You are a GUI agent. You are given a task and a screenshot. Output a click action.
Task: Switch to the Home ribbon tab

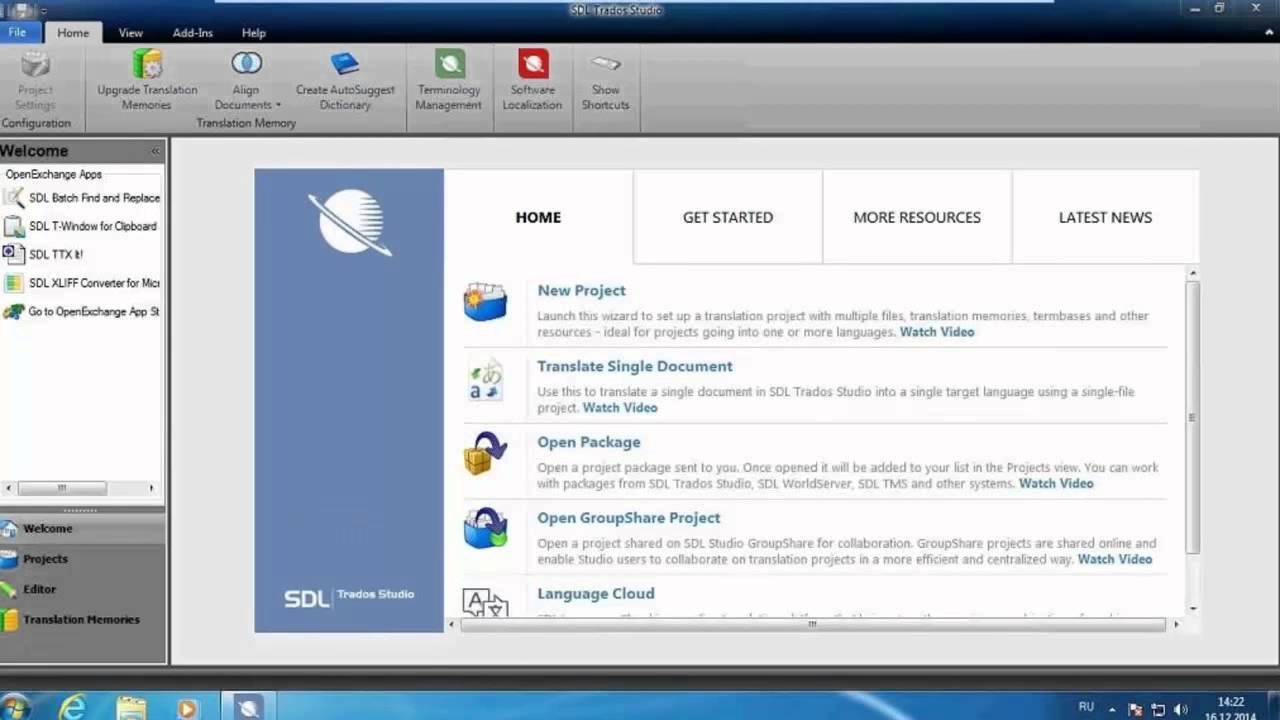click(73, 33)
